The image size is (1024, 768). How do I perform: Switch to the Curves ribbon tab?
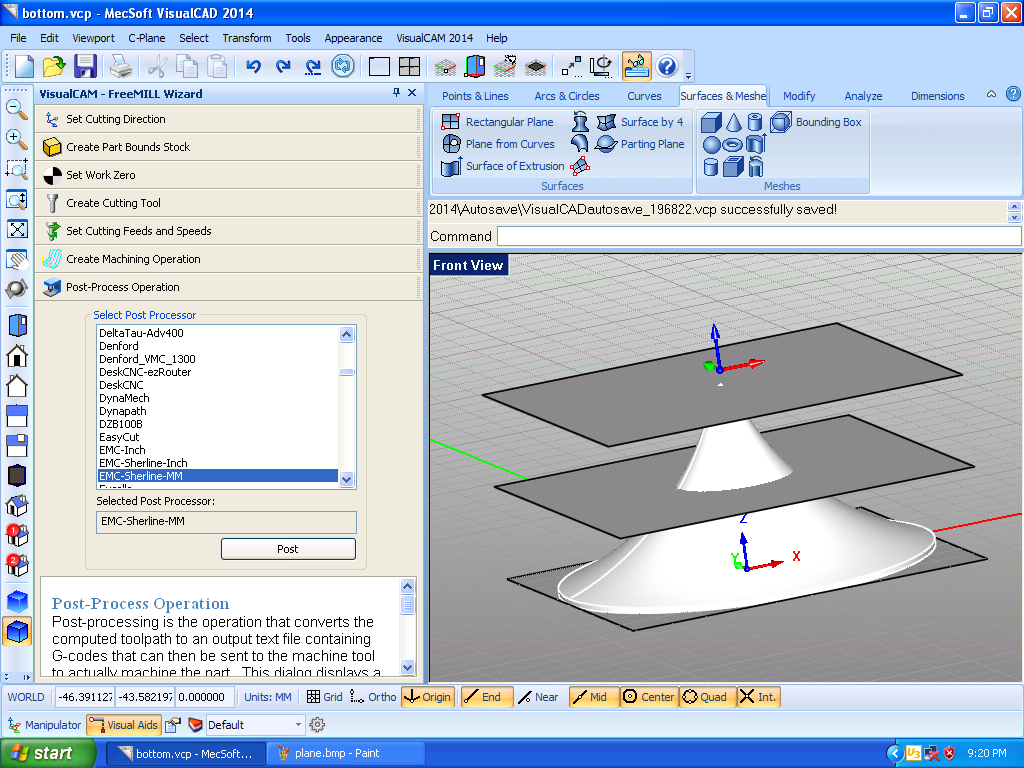point(644,96)
